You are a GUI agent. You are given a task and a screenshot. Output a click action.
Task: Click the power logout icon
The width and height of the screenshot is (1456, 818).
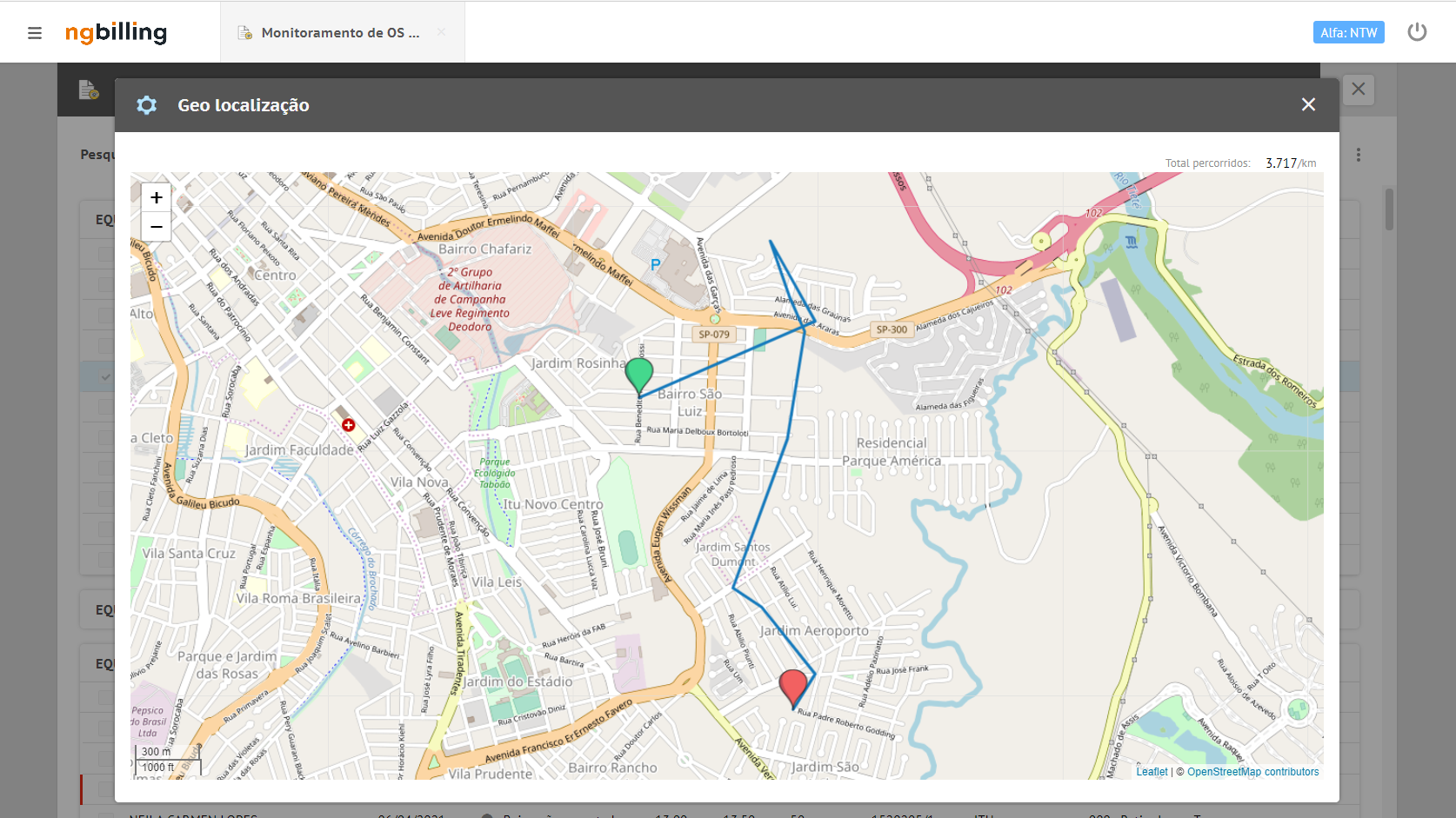tap(1417, 32)
